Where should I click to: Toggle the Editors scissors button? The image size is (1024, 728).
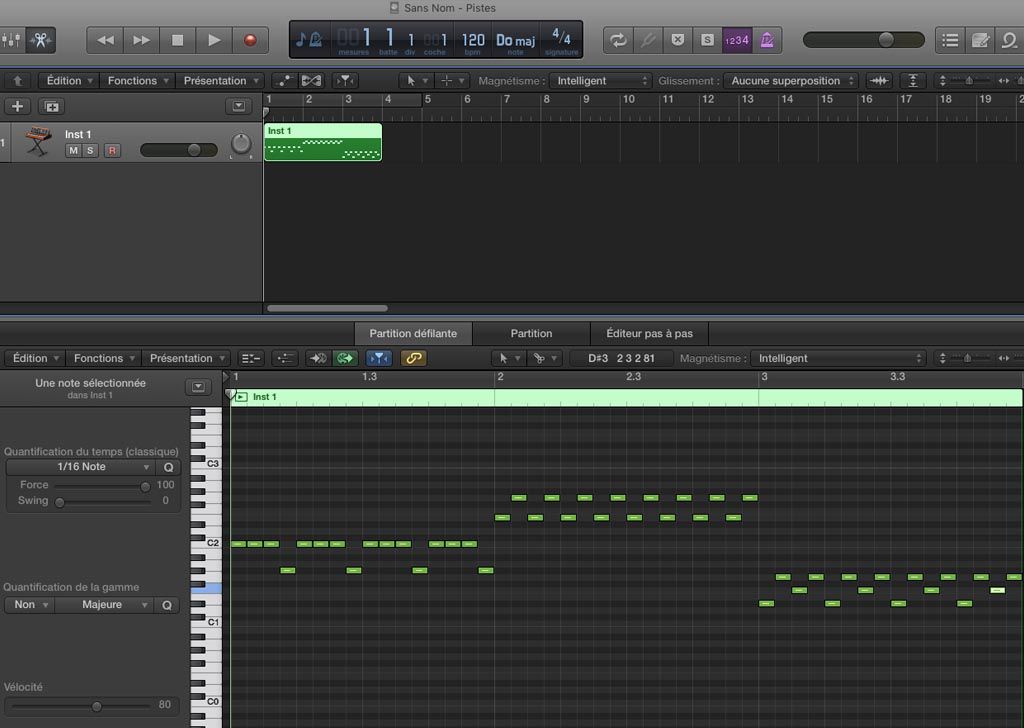pos(40,40)
